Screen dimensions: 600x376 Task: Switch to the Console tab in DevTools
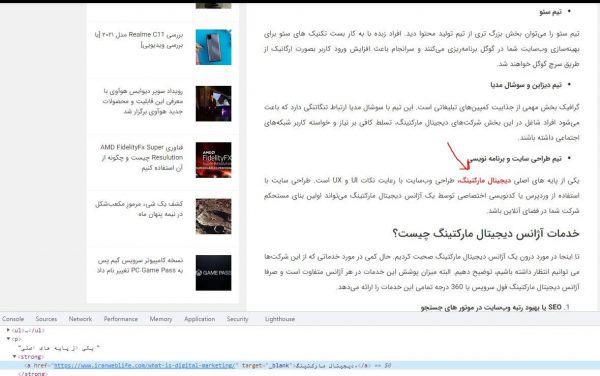[x=13, y=319]
